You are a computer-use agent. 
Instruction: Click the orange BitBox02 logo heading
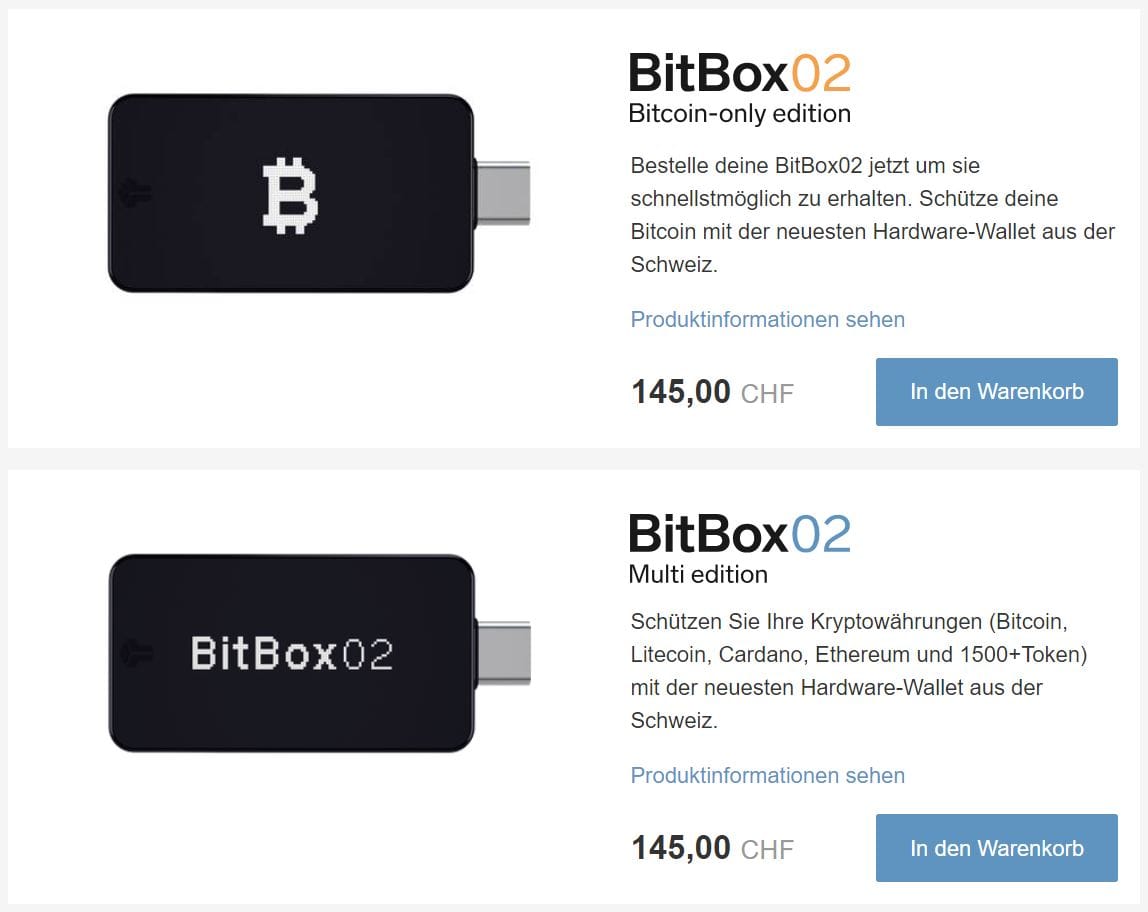(x=739, y=72)
